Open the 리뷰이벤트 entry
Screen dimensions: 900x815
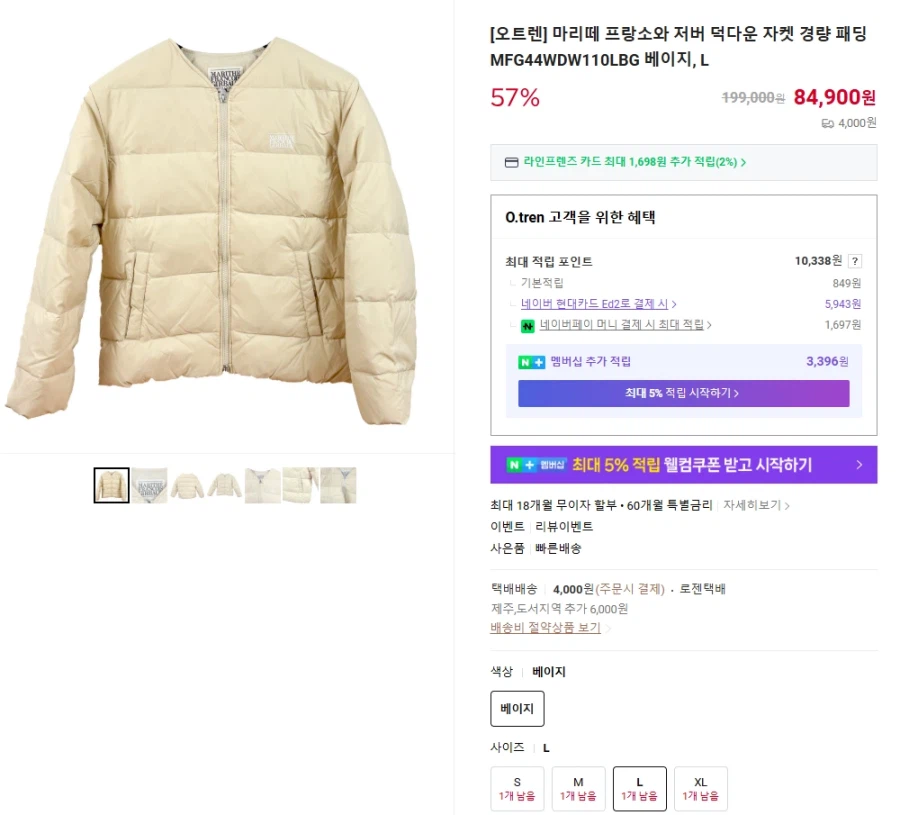(x=566, y=527)
